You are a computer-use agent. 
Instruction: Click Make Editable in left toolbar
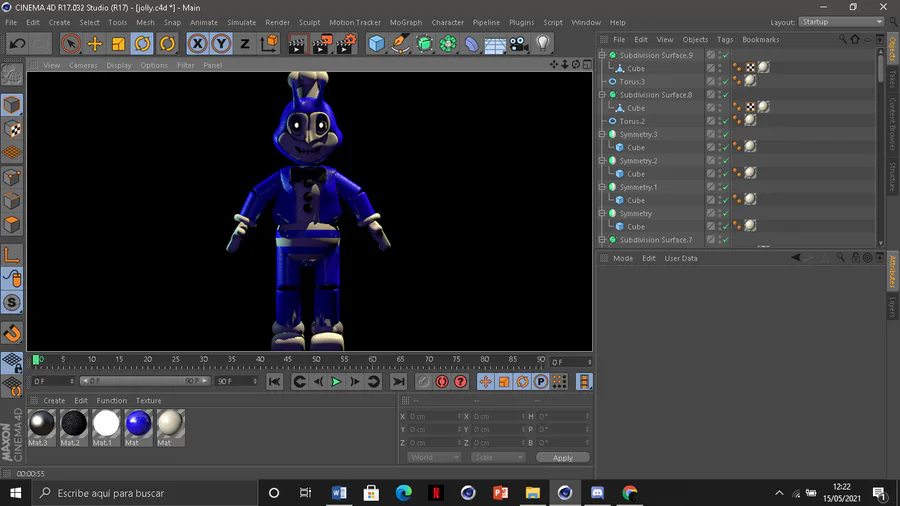pos(11,75)
